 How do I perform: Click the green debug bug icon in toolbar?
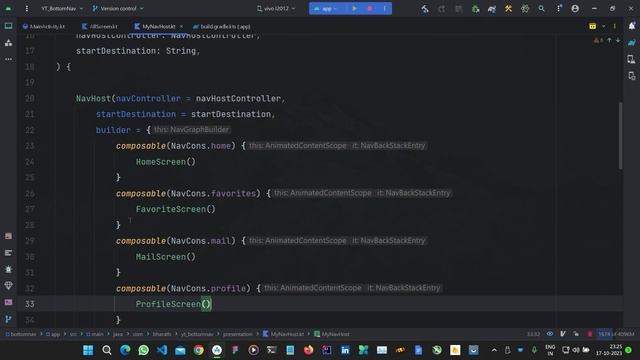click(475, 8)
